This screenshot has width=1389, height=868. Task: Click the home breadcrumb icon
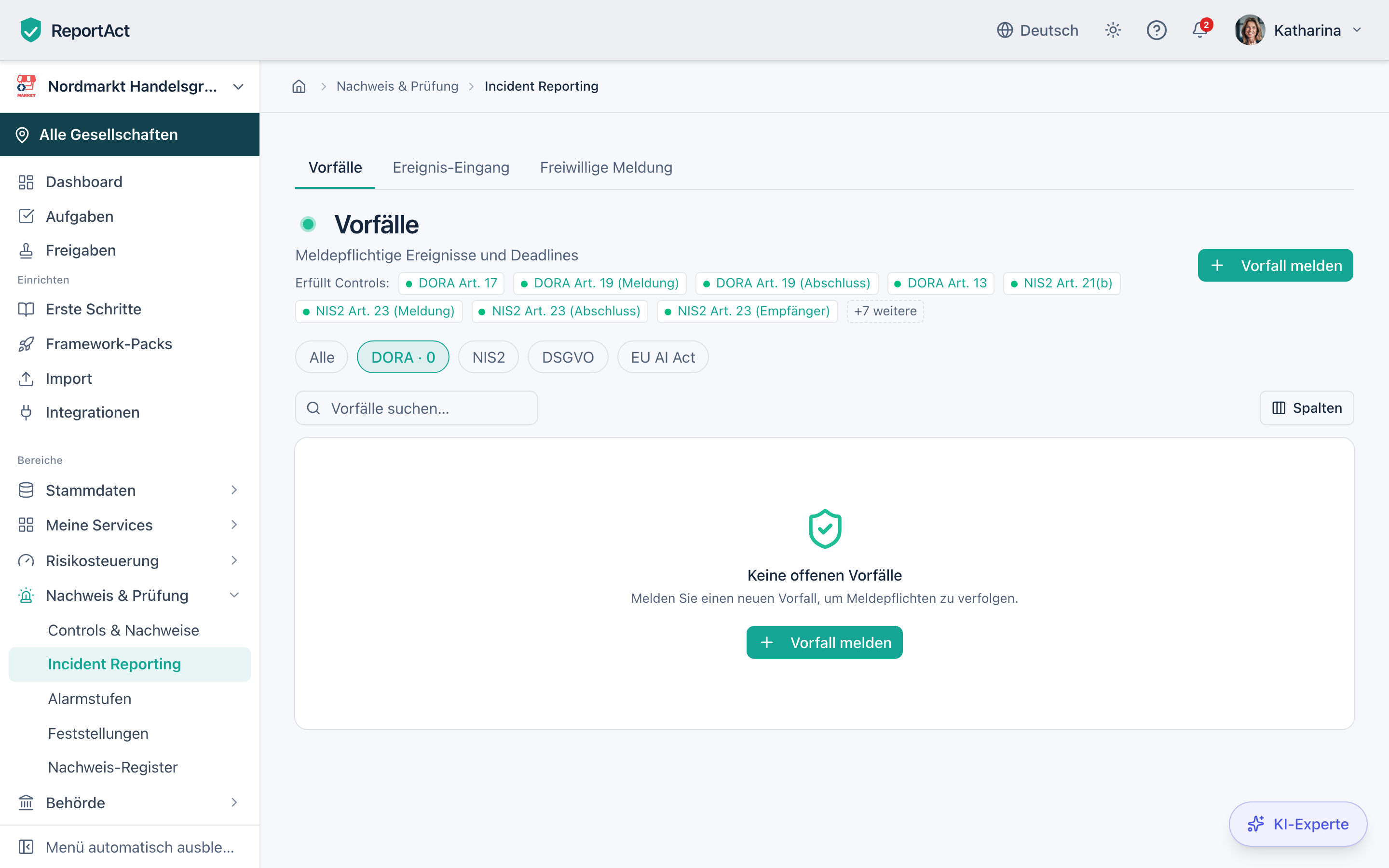point(299,86)
